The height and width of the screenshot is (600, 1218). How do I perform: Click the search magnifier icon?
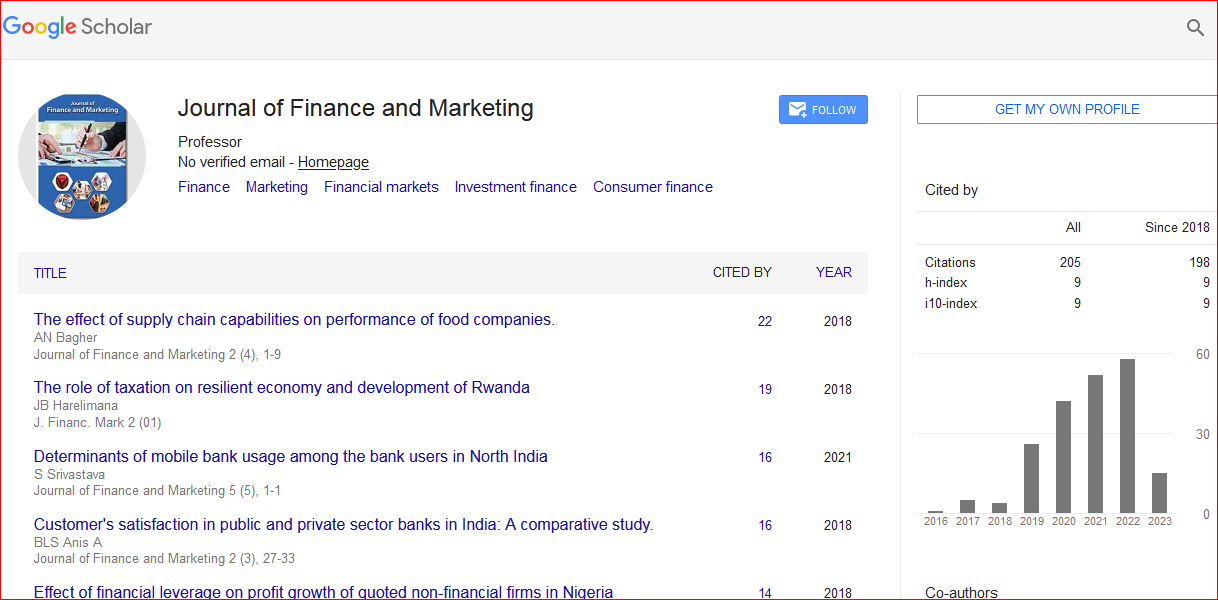(x=1195, y=28)
